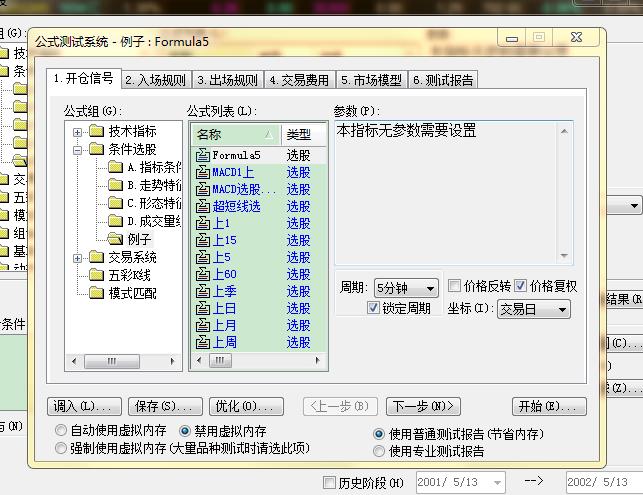Click the 条件选股 folder icon
This screenshot has height=495, width=643.
click(x=96, y=149)
